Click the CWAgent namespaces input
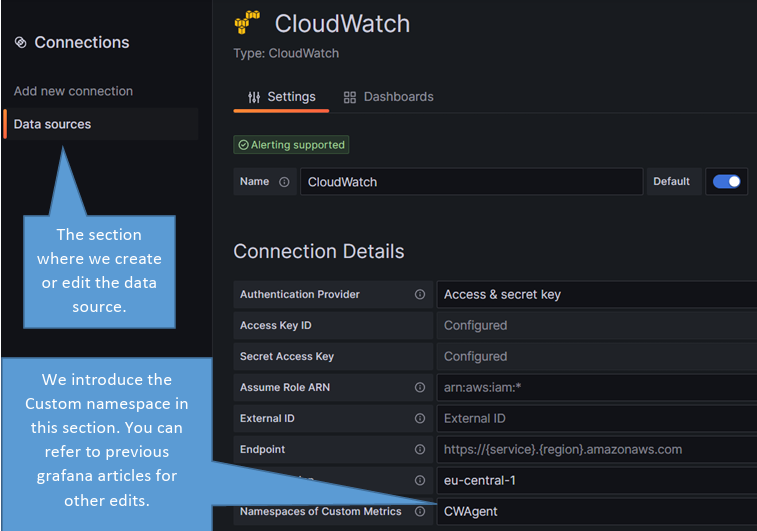Screen dimensions: 757x531 point(597,511)
